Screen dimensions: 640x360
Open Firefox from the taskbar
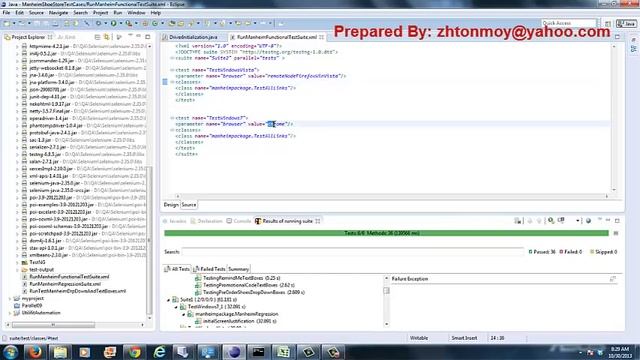click(36, 352)
